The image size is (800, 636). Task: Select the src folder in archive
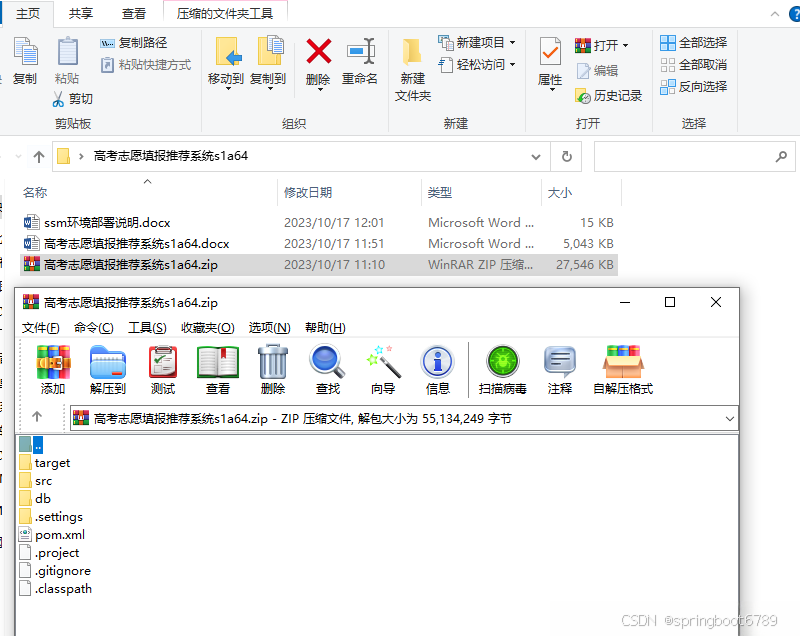click(x=36, y=480)
